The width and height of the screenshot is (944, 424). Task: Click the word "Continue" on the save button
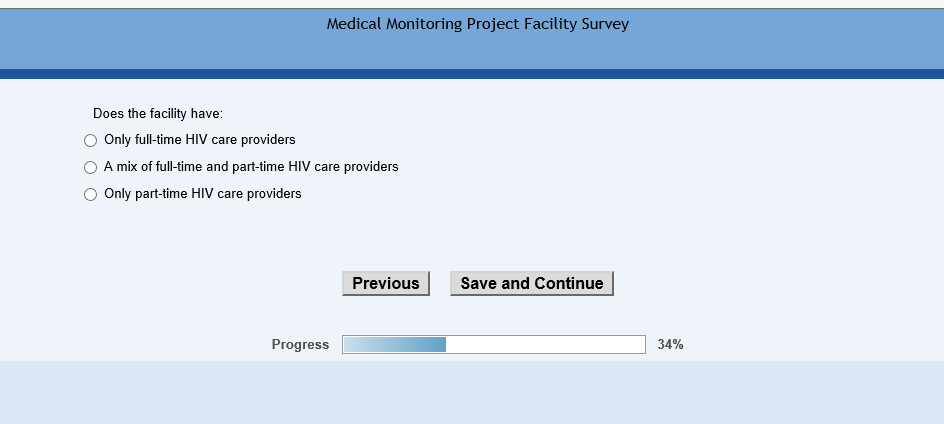click(568, 284)
